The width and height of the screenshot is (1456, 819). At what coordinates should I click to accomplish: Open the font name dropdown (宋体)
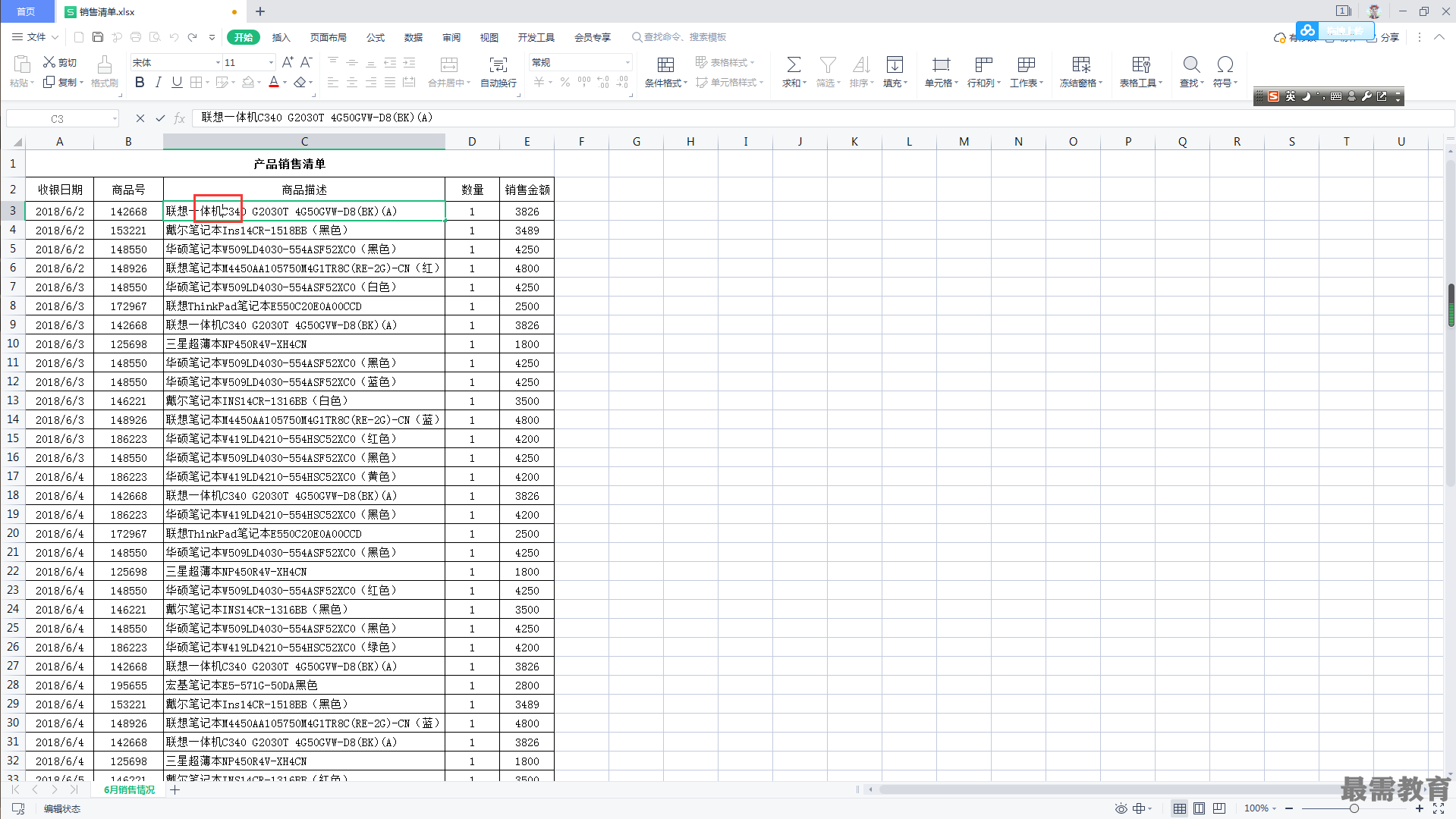(218, 62)
